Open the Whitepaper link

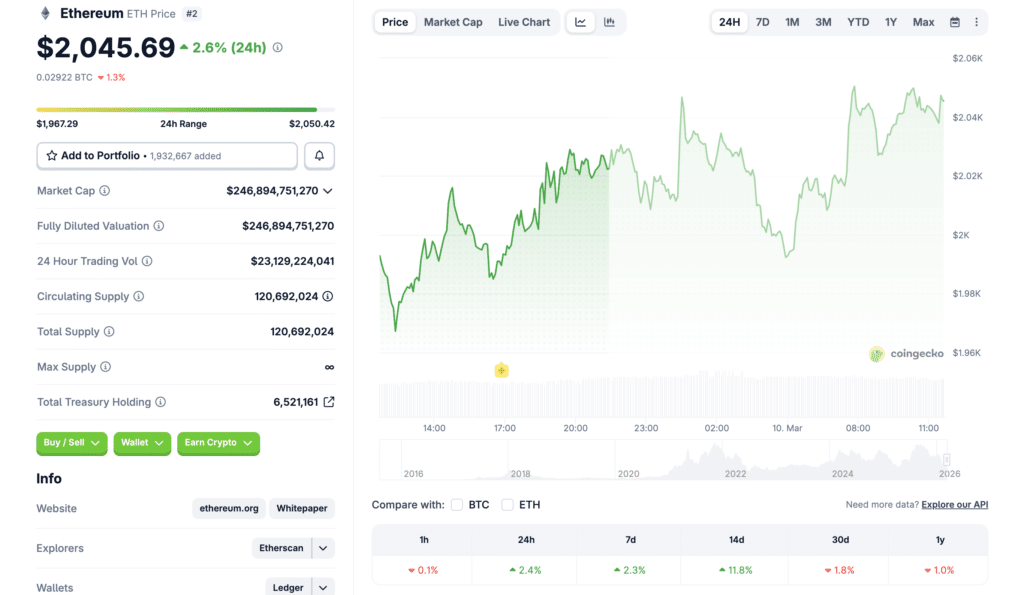(x=301, y=508)
